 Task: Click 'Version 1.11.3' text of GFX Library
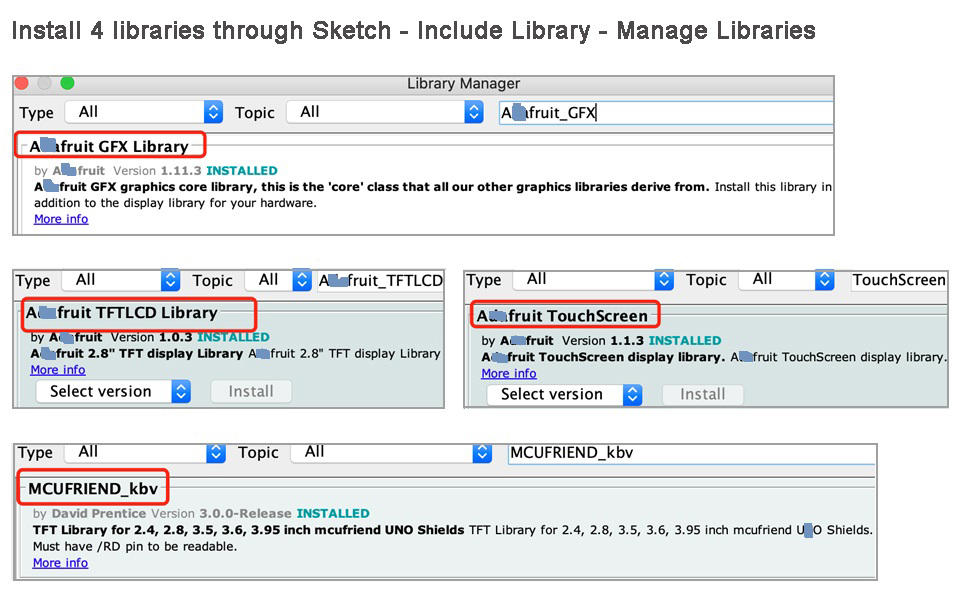pyautogui.click(x=157, y=171)
